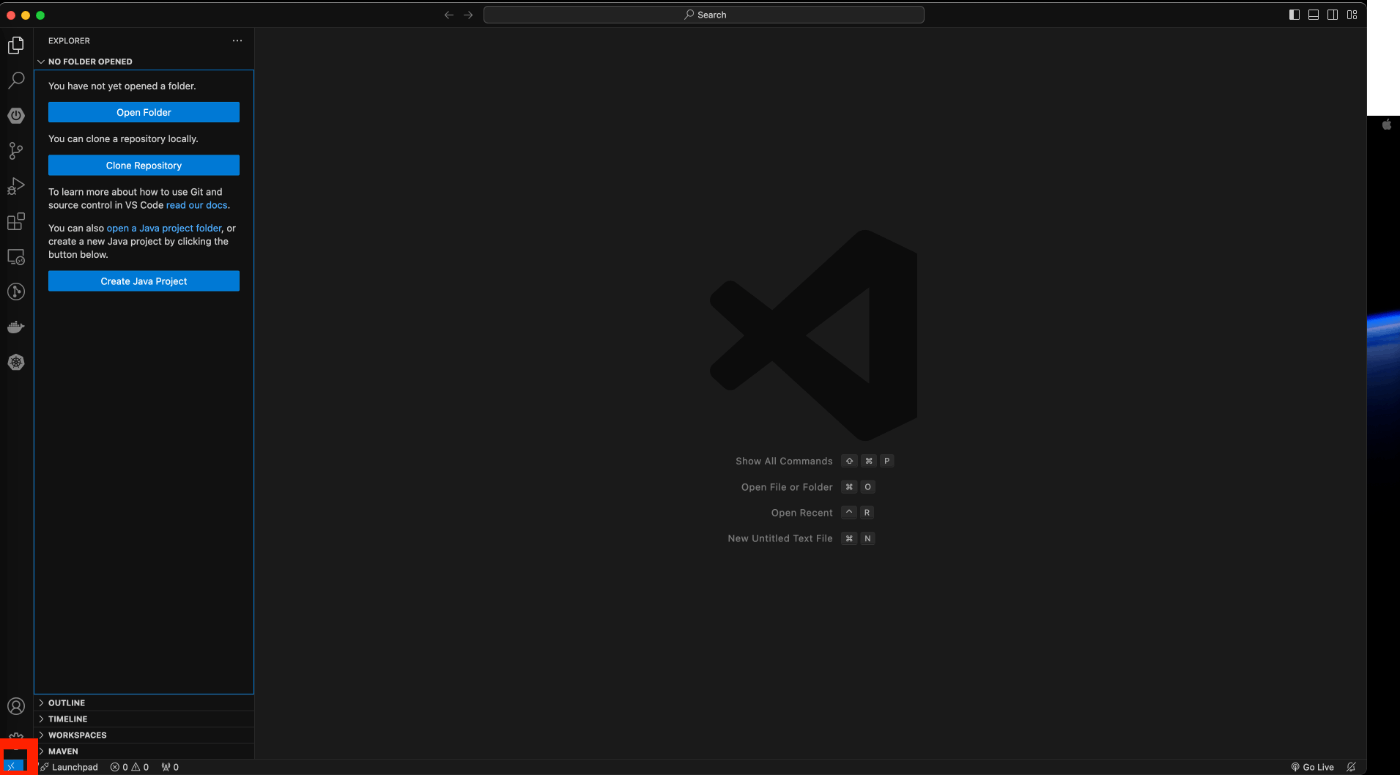Click the notifications bell icon in status bar
The image size is (1400, 775).
[1351, 767]
